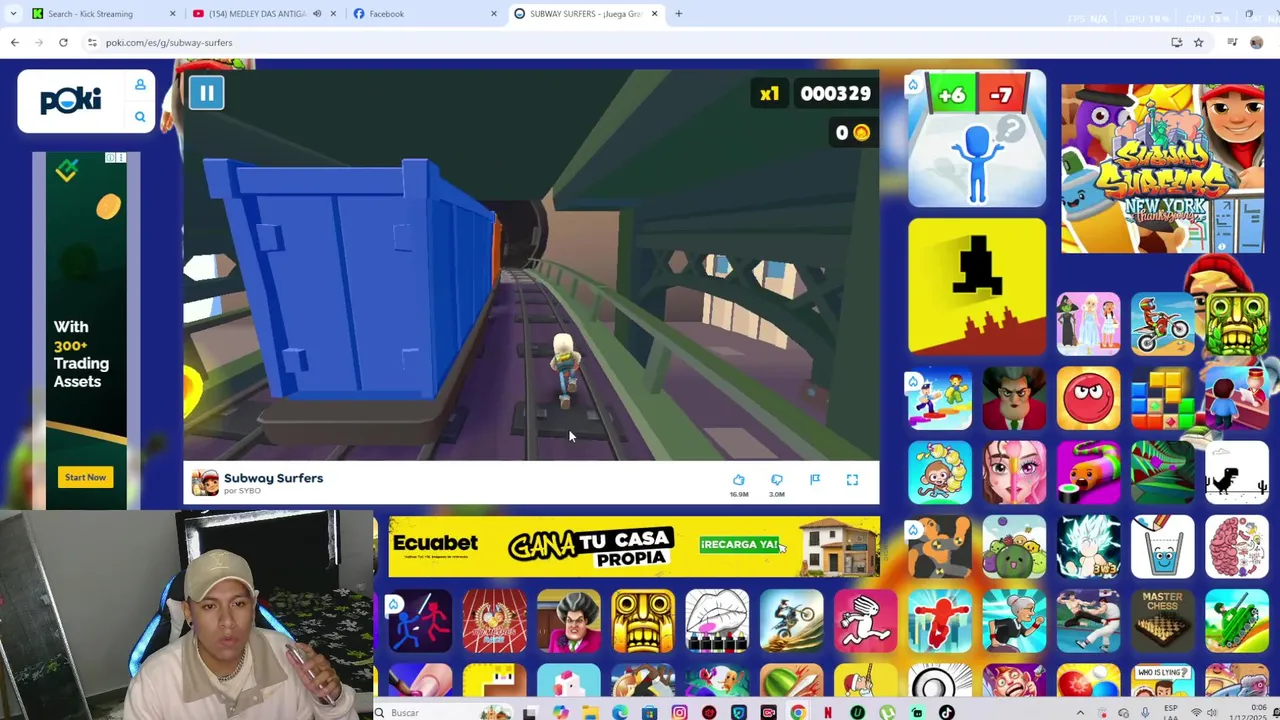Screen dimensions: 1280x720
Task: Open the motocross bike game in right grid
Action: tap(1163, 323)
